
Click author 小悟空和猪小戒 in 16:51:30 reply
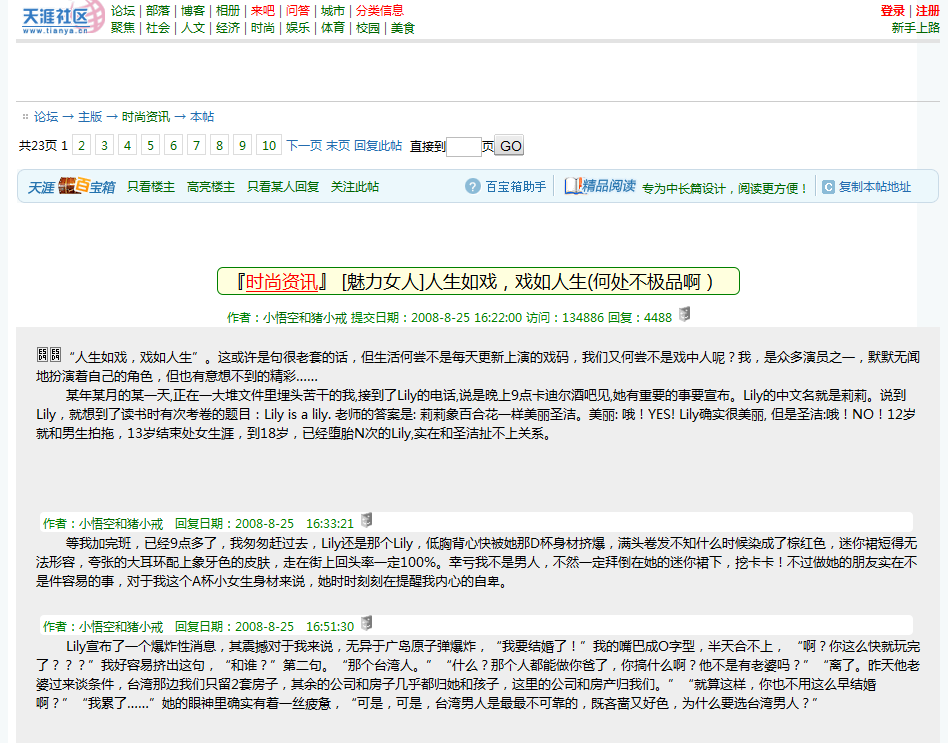(x=121, y=626)
